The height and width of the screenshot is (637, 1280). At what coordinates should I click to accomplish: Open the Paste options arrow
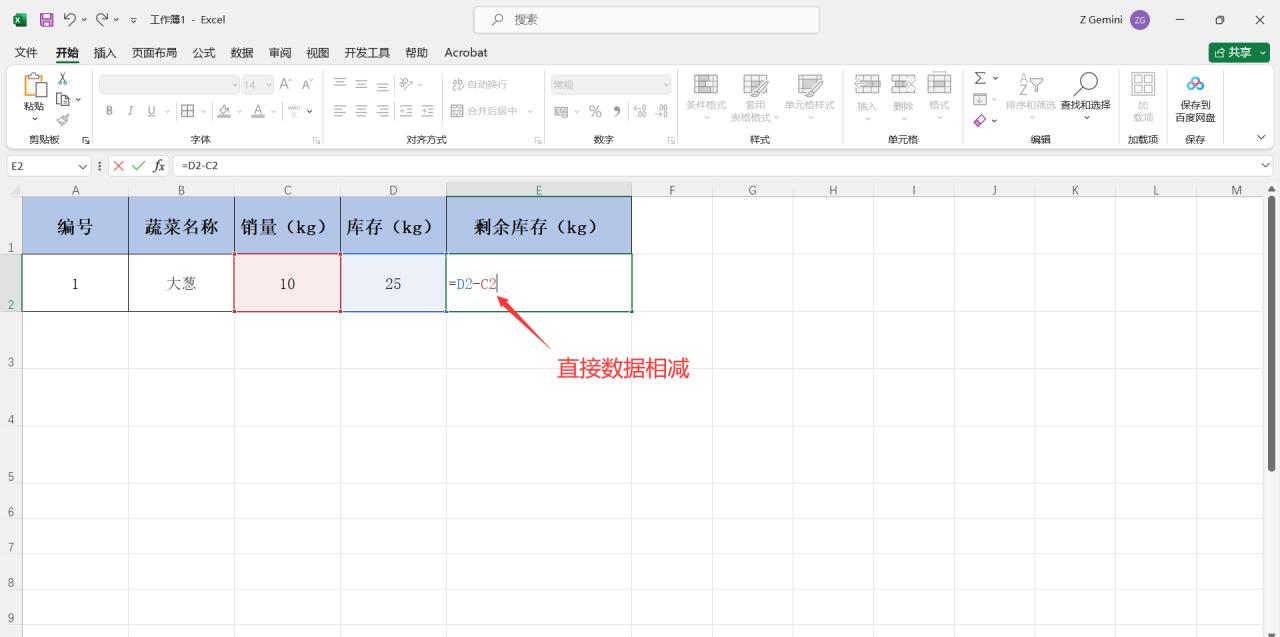(34, 117)
